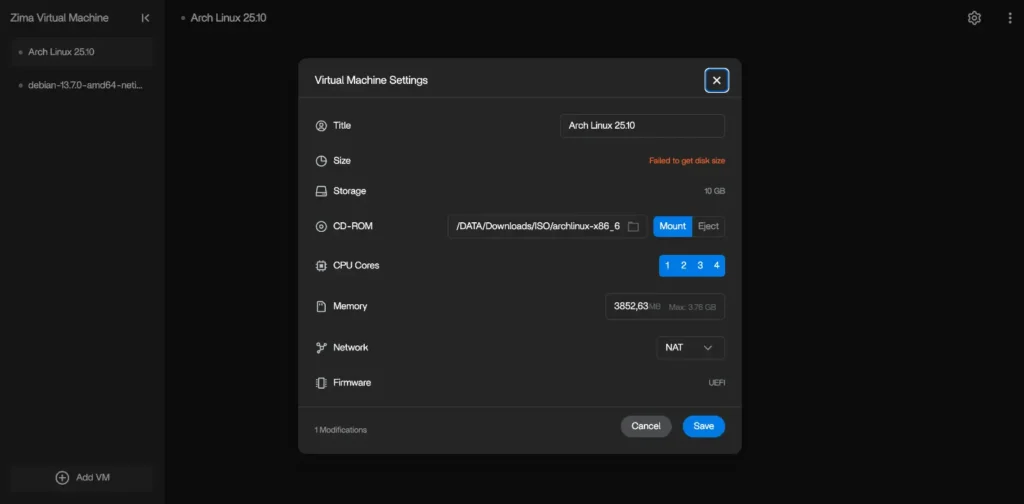Click the 'Zima Virtual Machine' sidebar heading
This screenshot has height=504, width=1024.
pos(59,18)
